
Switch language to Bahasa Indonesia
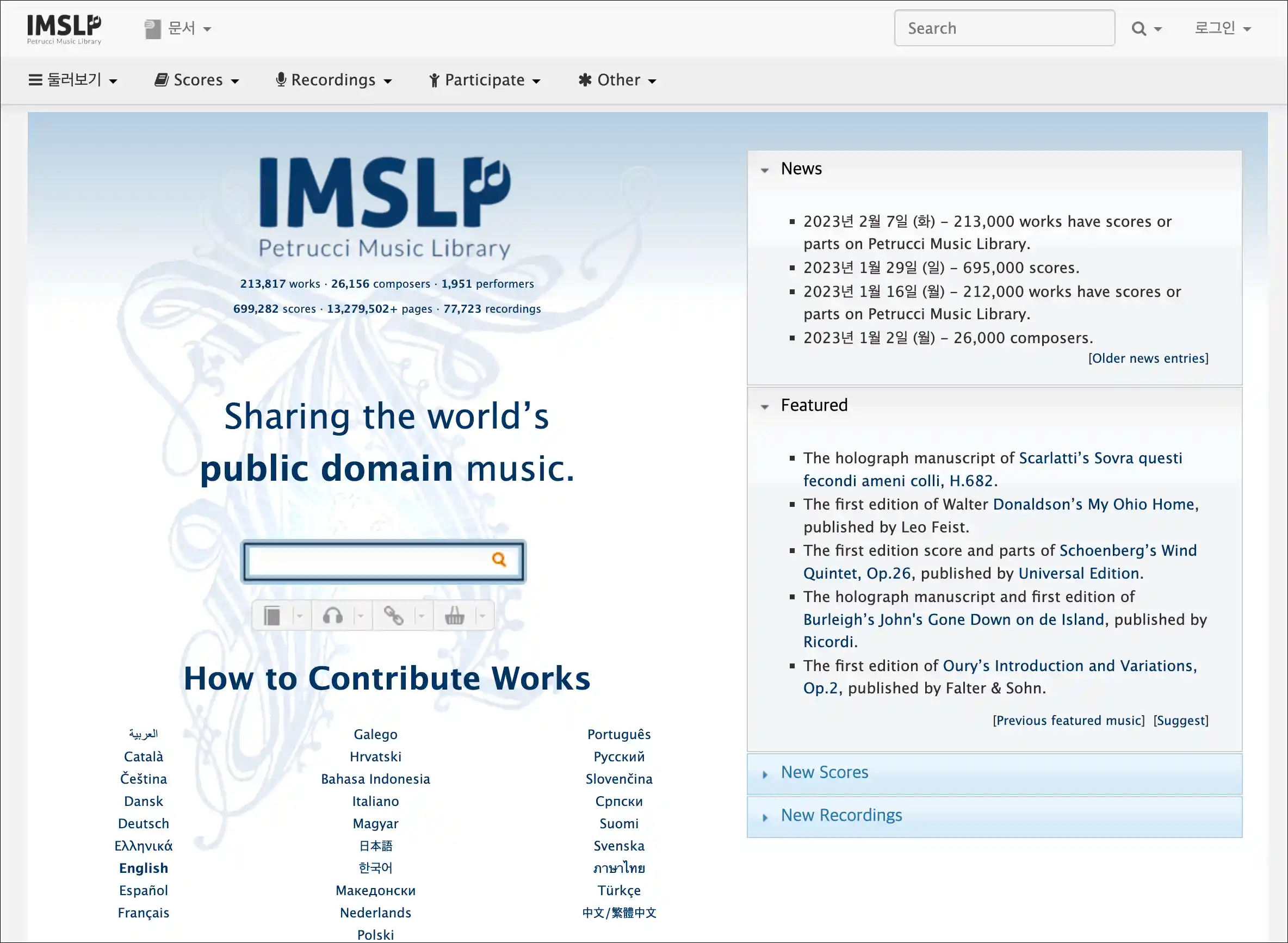pos(375,780)
